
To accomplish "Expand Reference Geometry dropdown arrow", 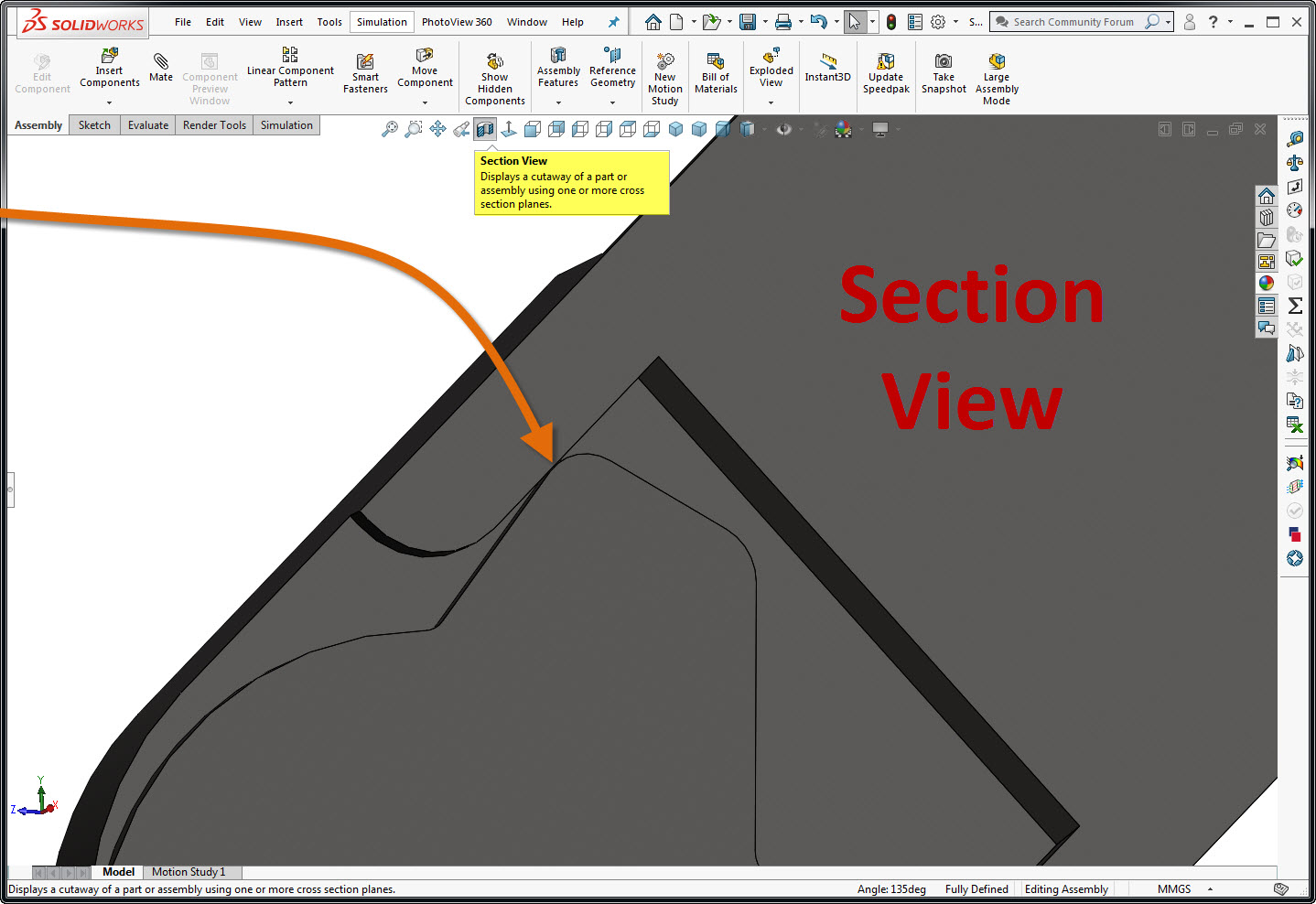I will (x=612, y=102).
